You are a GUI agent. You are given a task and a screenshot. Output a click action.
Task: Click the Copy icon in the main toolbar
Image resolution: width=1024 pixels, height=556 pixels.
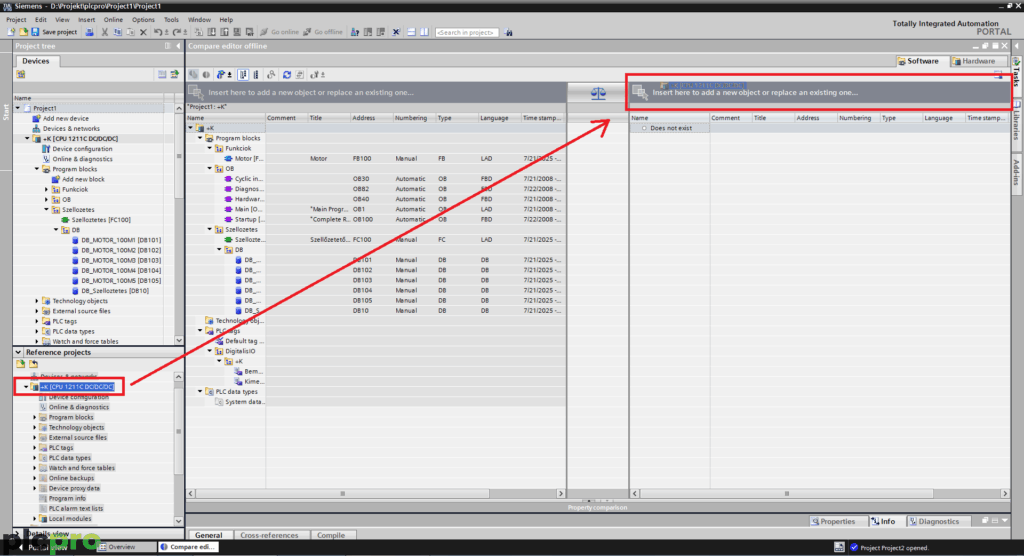pos(118,32)
